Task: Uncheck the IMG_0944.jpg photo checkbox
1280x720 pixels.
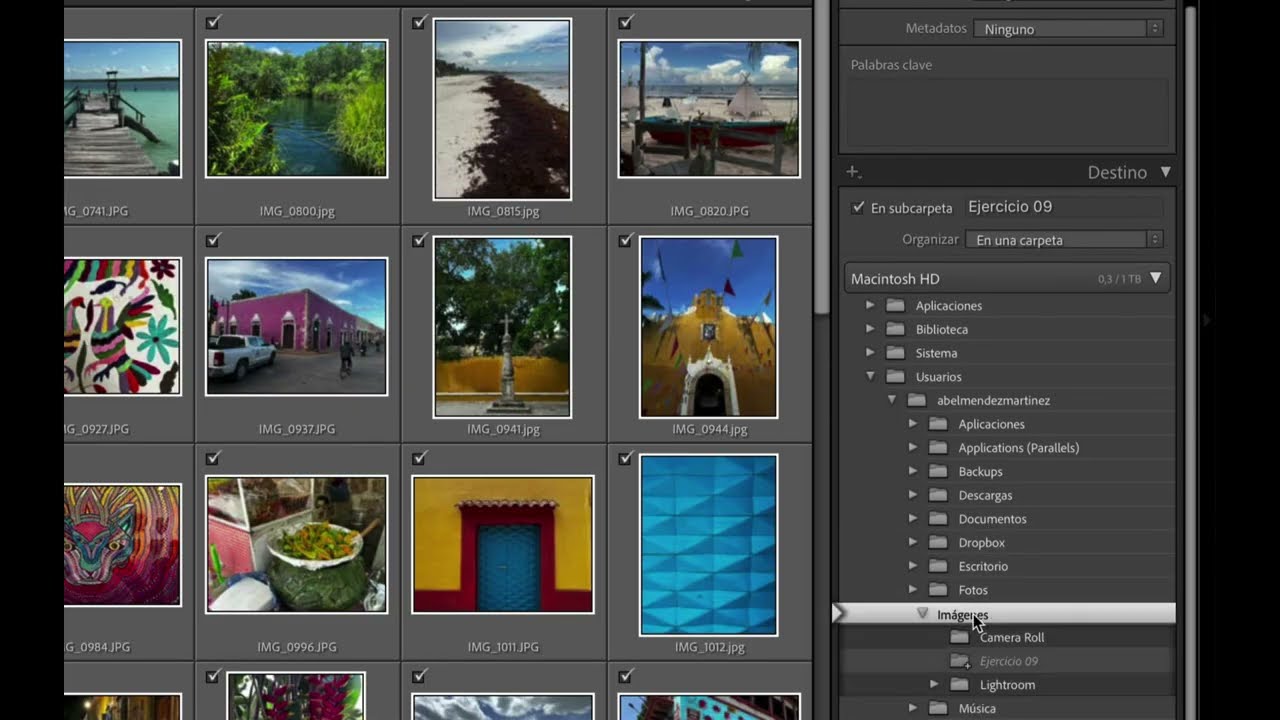Action: (625, 240)
